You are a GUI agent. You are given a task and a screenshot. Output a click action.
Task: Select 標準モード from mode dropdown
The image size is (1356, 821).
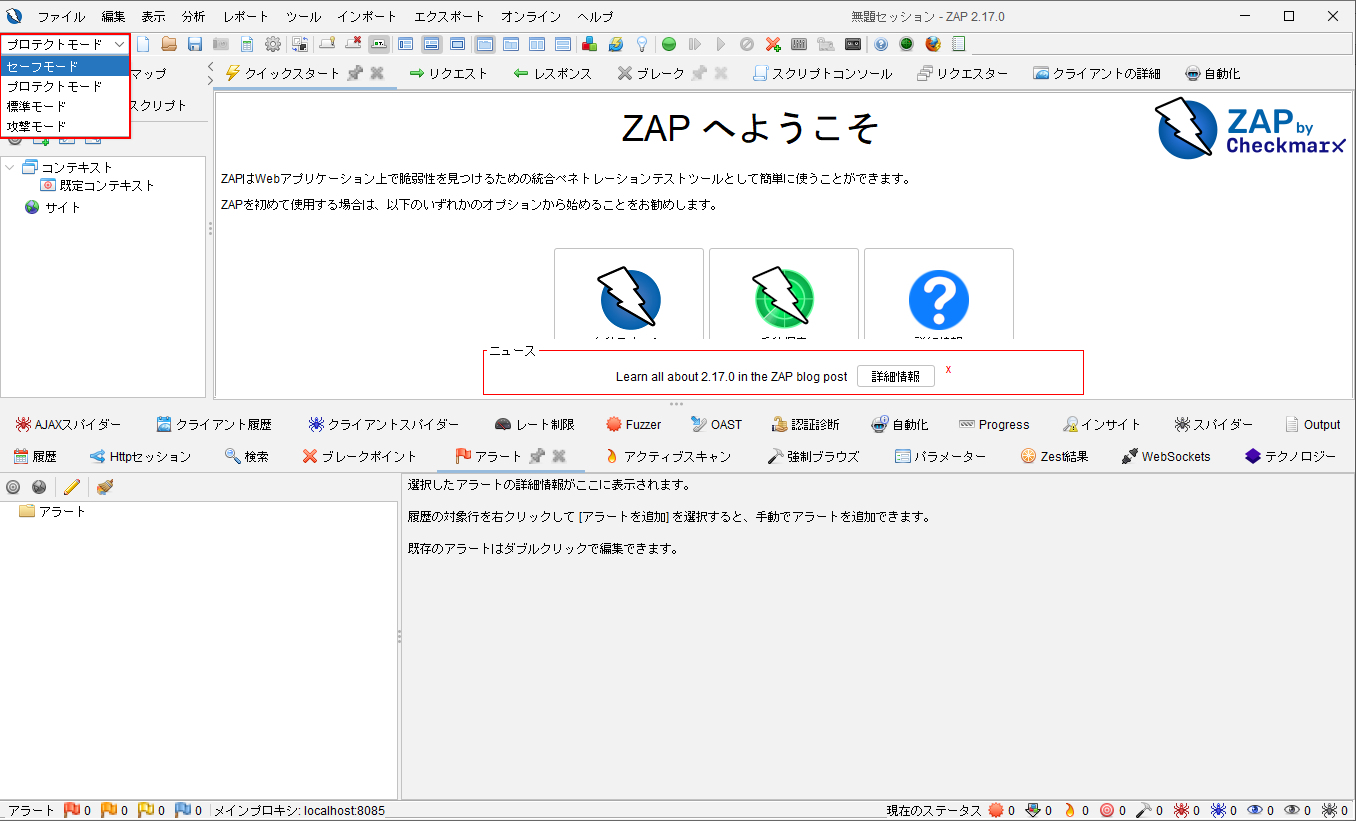click(x=66, y=106)
